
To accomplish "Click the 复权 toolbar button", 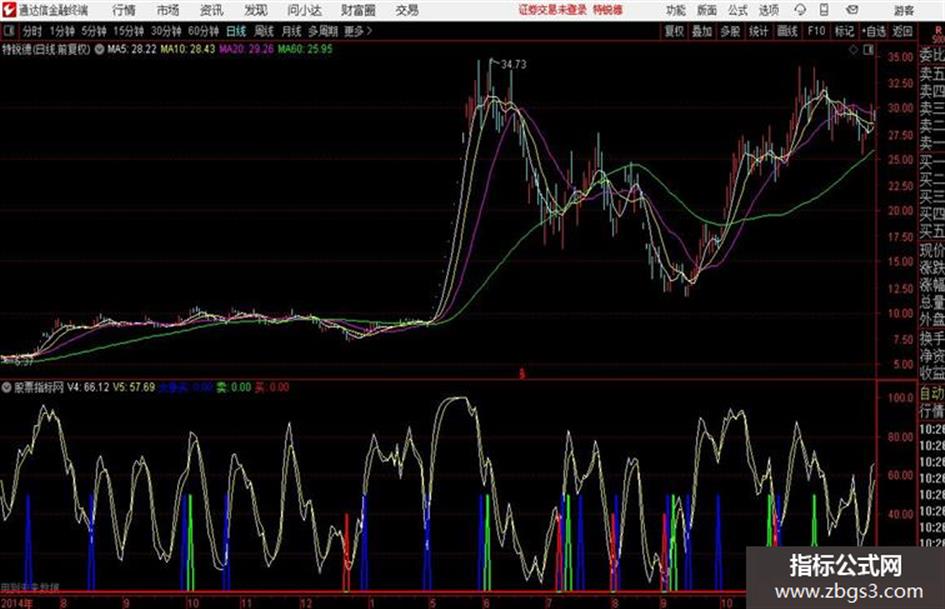I will point(674,31).
